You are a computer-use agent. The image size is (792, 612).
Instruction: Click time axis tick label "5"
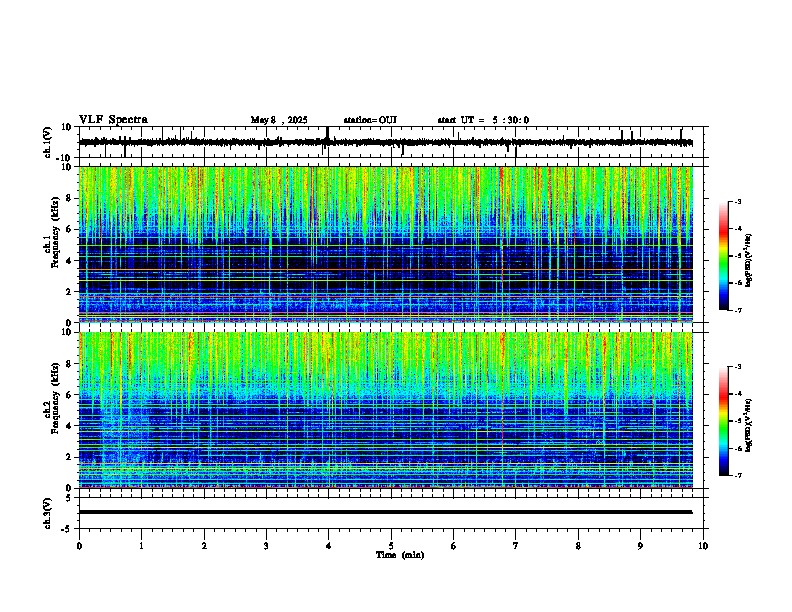(x=391, y=546)
